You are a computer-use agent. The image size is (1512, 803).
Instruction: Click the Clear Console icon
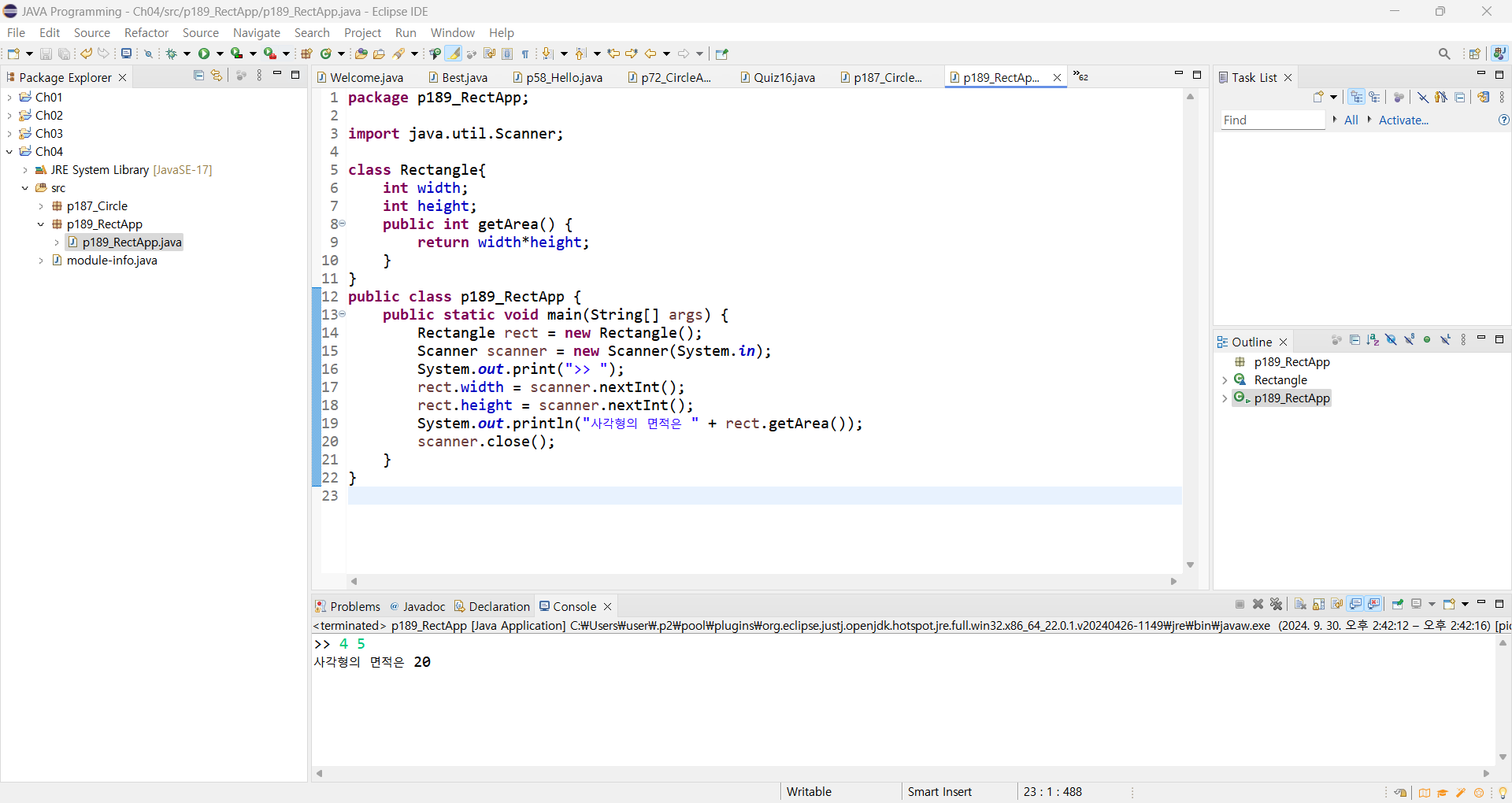(1300, 604)
